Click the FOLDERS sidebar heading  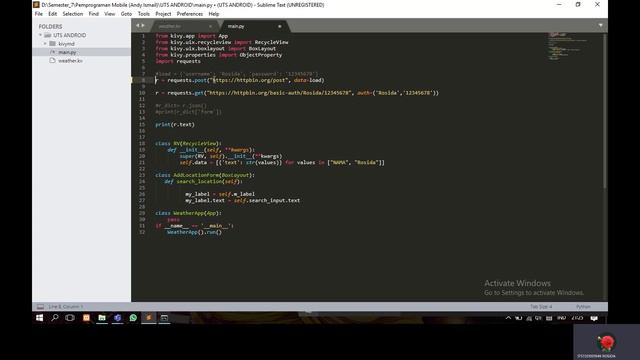point(50,27)
